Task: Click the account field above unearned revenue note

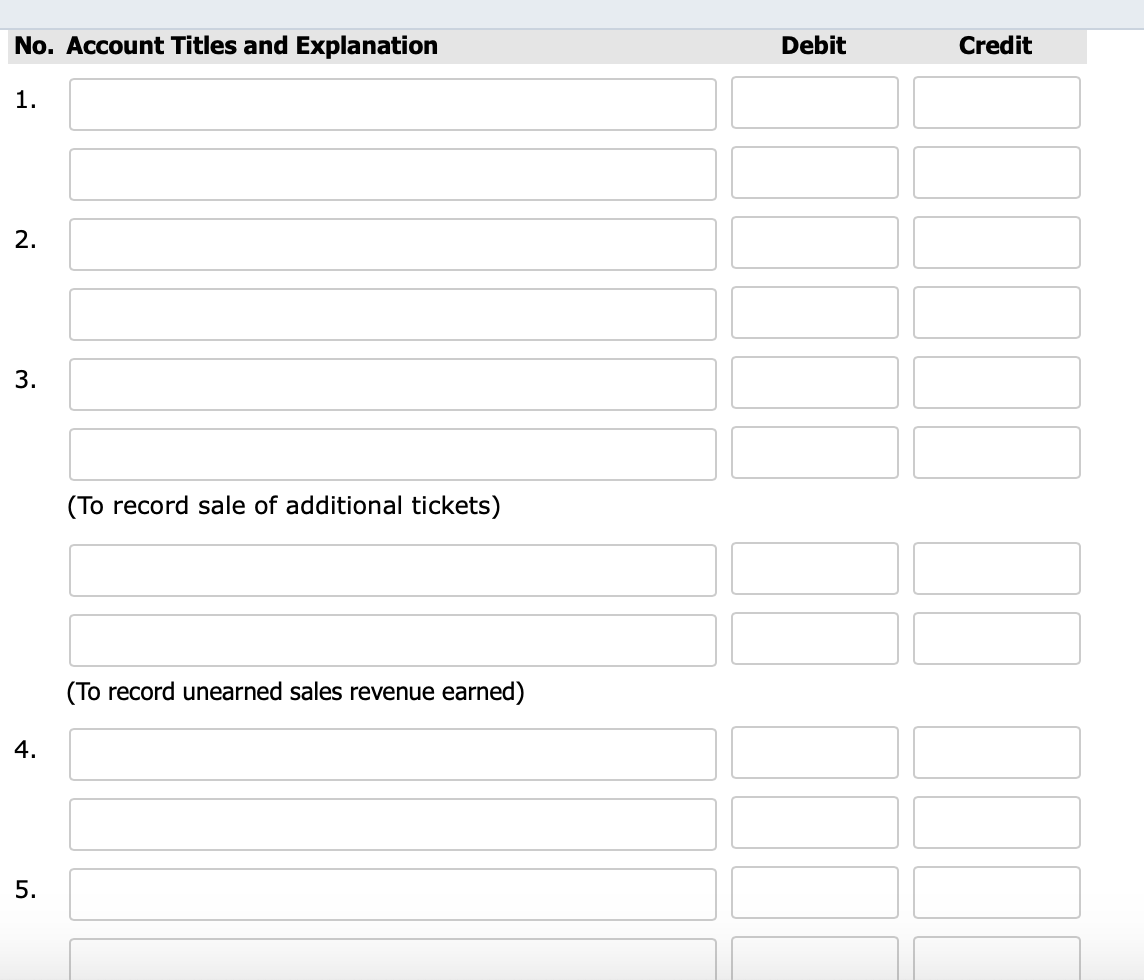Action: point(392,639)
